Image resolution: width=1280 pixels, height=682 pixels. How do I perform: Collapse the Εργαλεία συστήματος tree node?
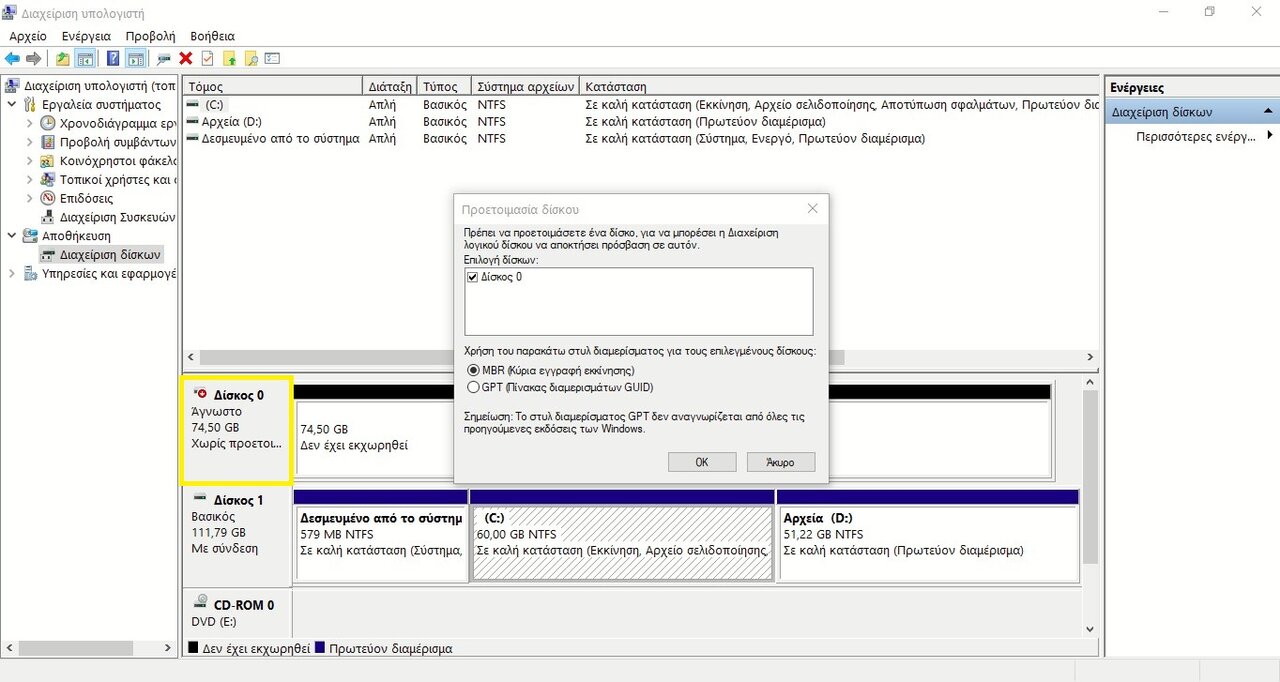pyautogui.click(x=12, y=105)
